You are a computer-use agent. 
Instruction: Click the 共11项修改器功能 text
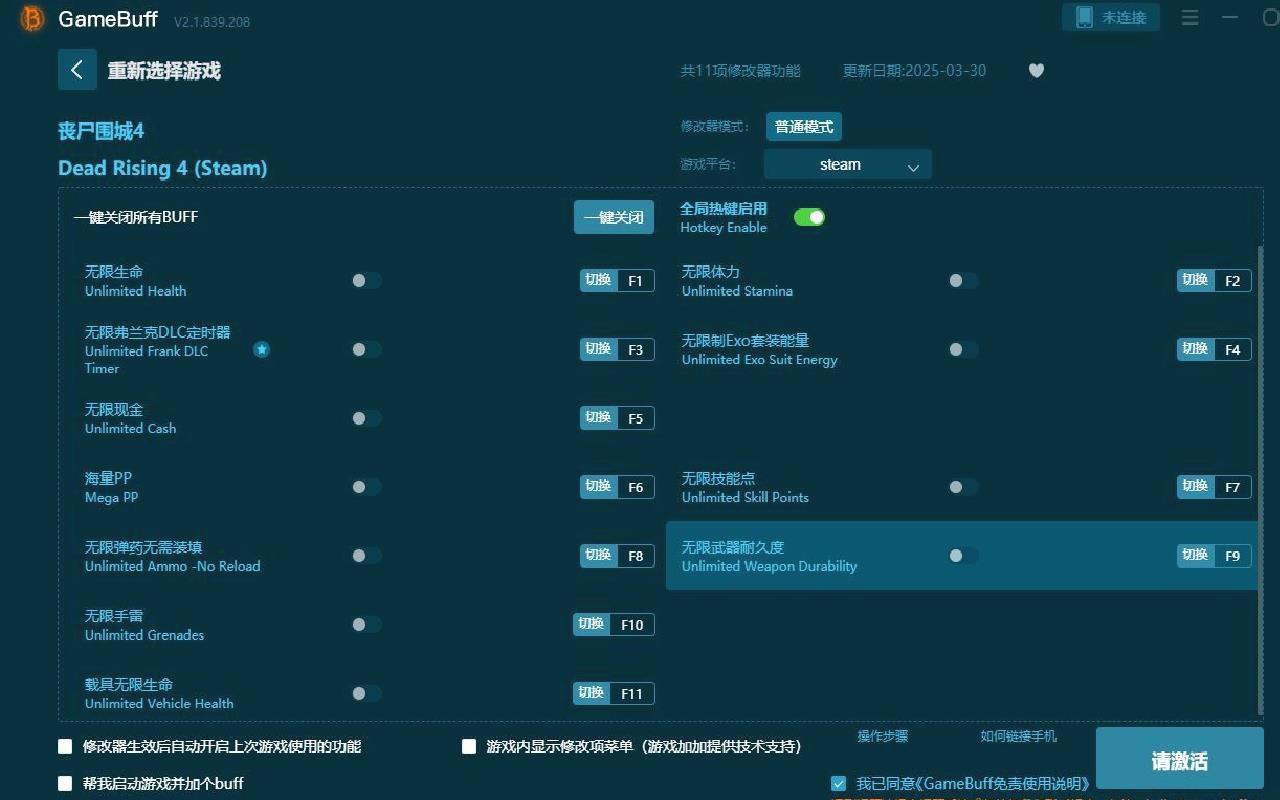pyautogui.click(x=741, y=71)
